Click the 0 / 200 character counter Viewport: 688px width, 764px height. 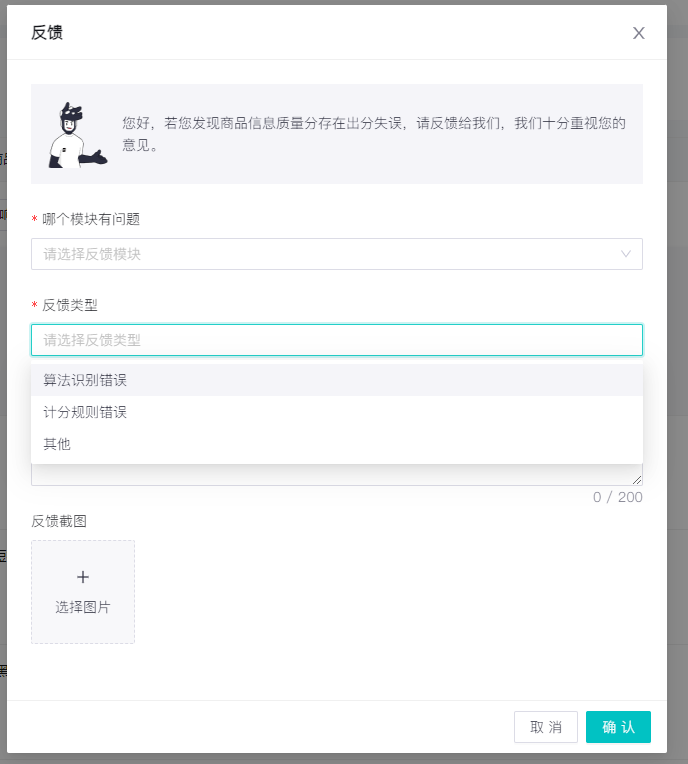pyautogui.click(x=617, y=497)
